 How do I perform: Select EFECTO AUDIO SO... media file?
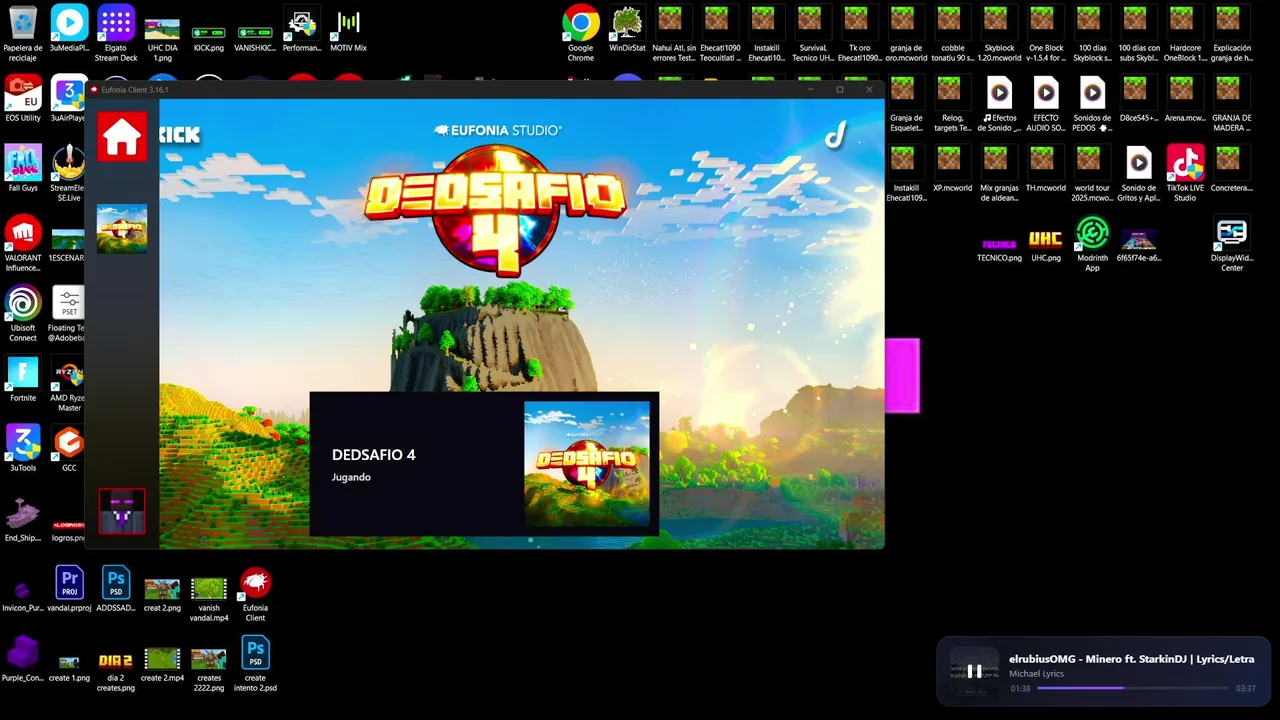(1045, 104)
